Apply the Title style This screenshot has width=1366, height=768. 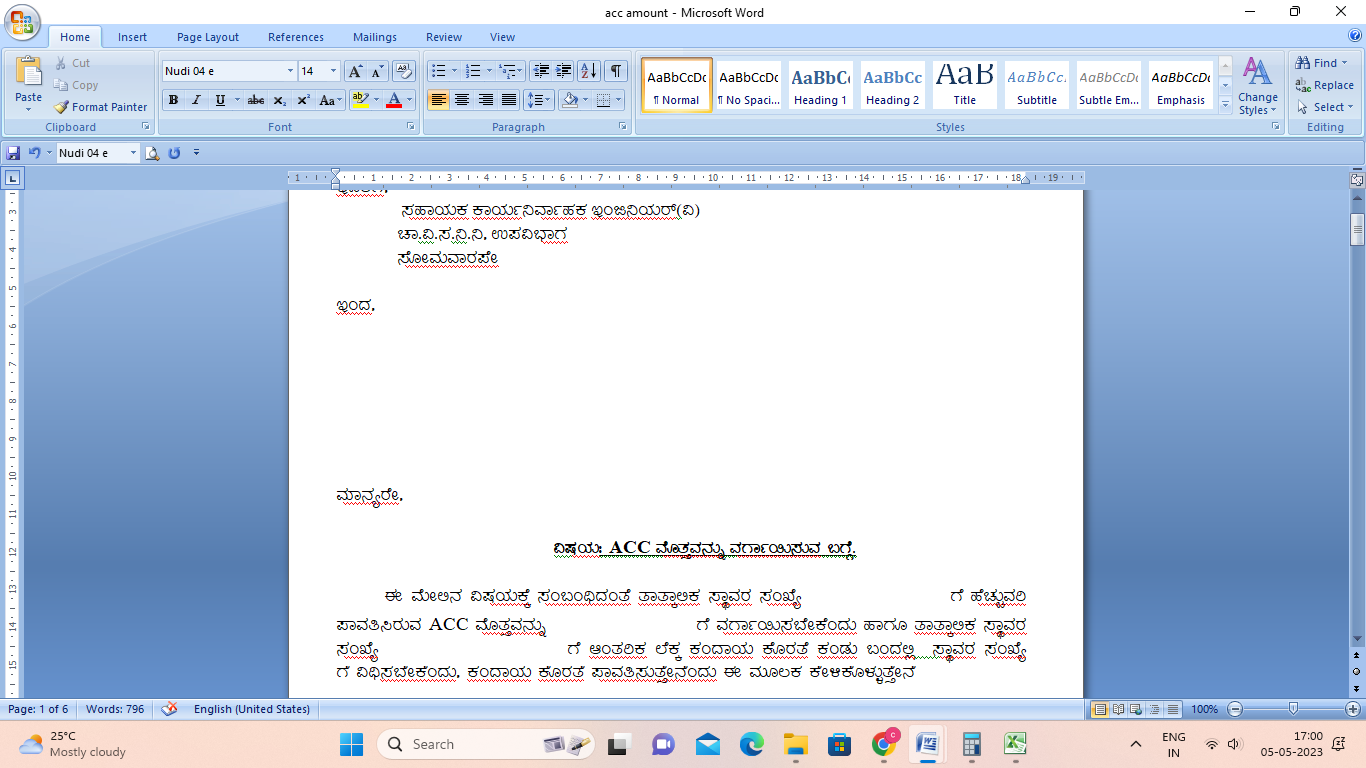click(964, 85)
